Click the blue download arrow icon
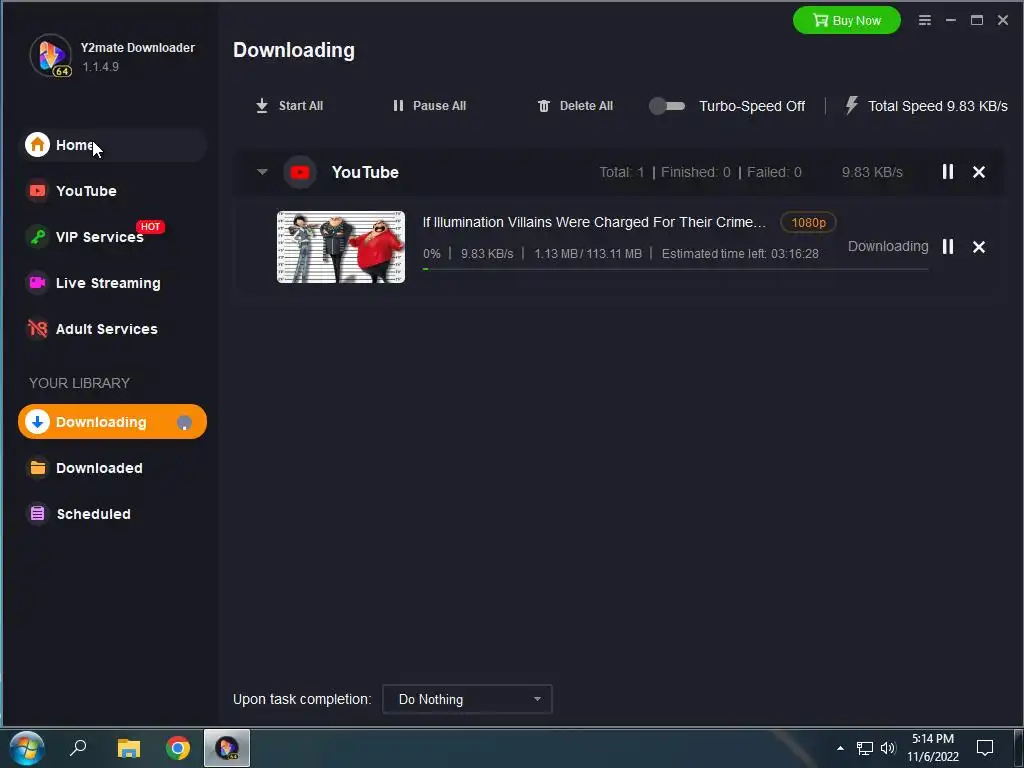1024x768 pixels. (37, 422)
